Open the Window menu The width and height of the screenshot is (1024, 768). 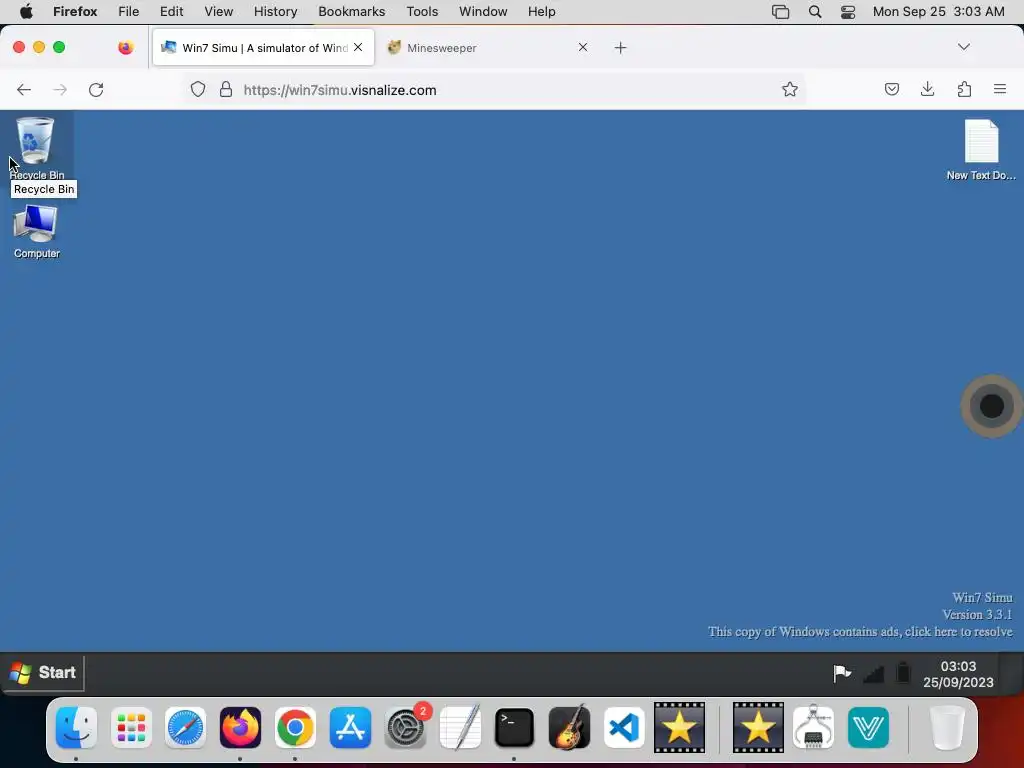(483, 11)
